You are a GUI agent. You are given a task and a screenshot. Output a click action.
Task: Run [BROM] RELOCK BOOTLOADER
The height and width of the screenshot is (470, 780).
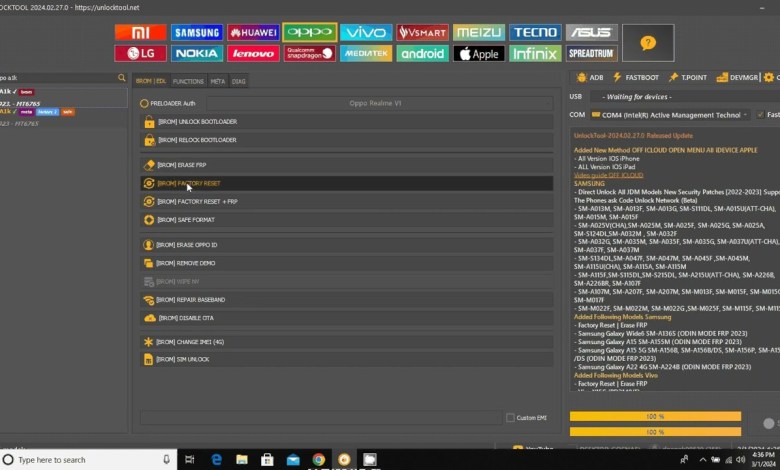tap(347, 140)
